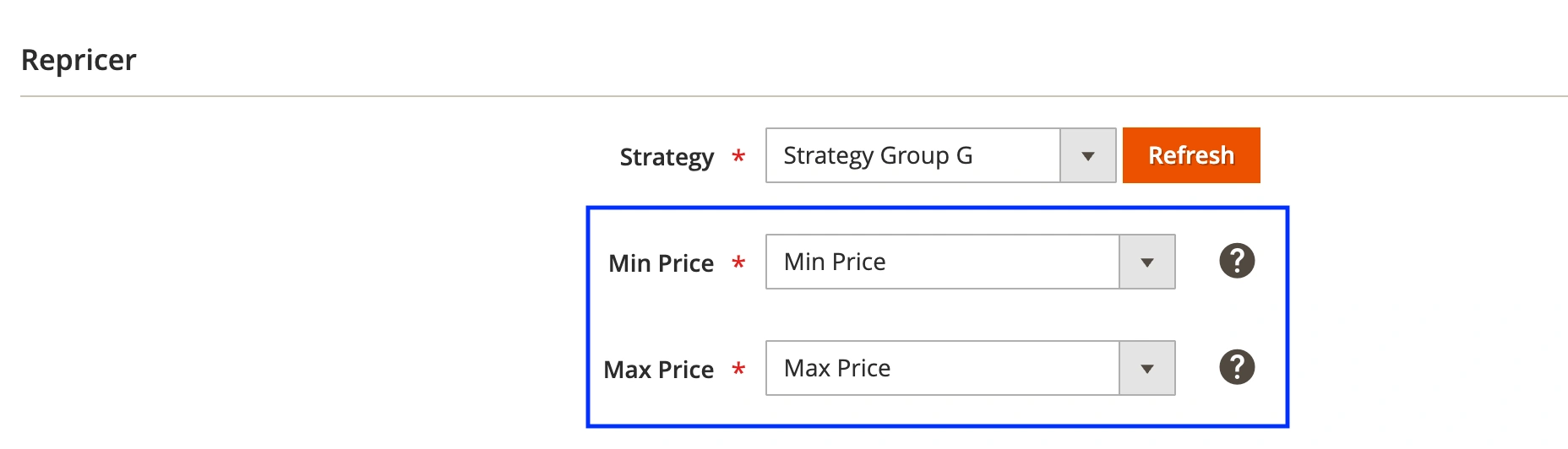Click the 'Max Price' selected value text
Image resolution: width=1568 pixels, height=449 pixels.
[837, 368]
